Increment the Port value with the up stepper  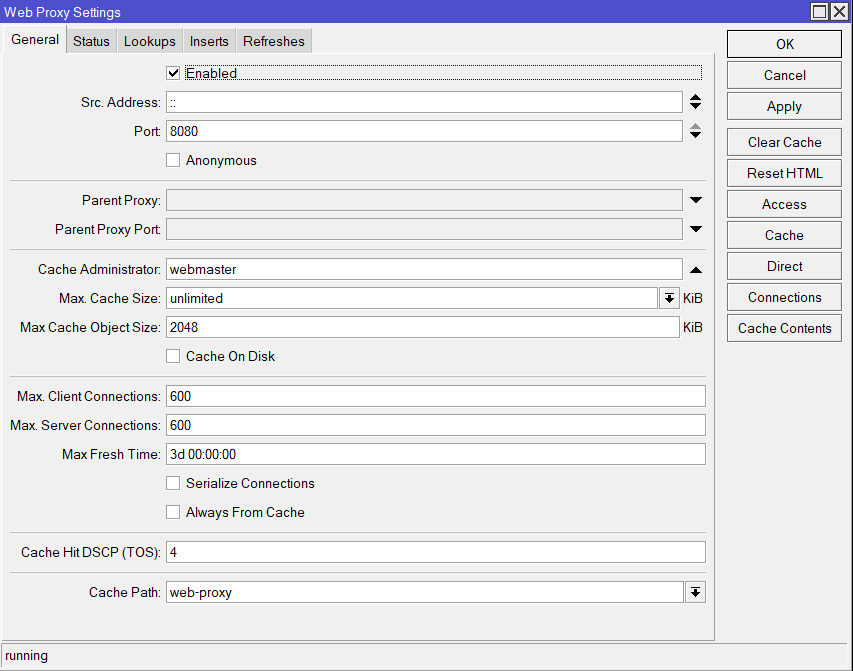coord(695,126)
